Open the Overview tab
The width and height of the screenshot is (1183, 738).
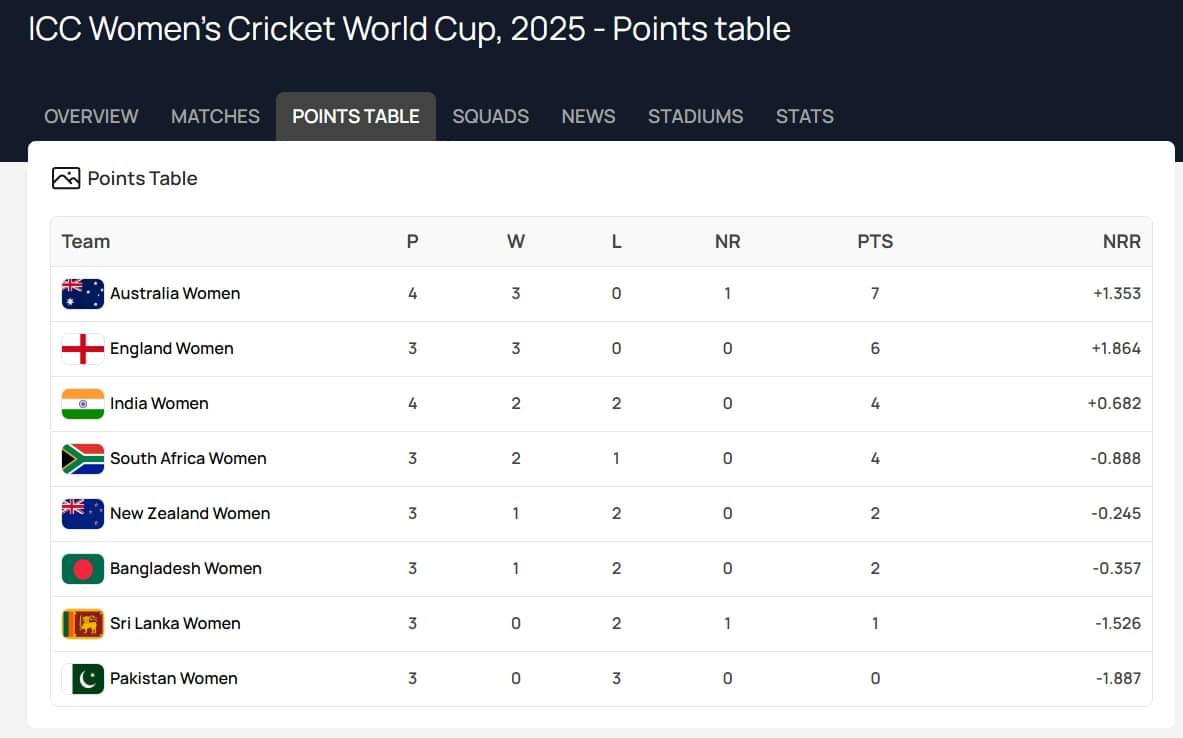click(91, 116)
